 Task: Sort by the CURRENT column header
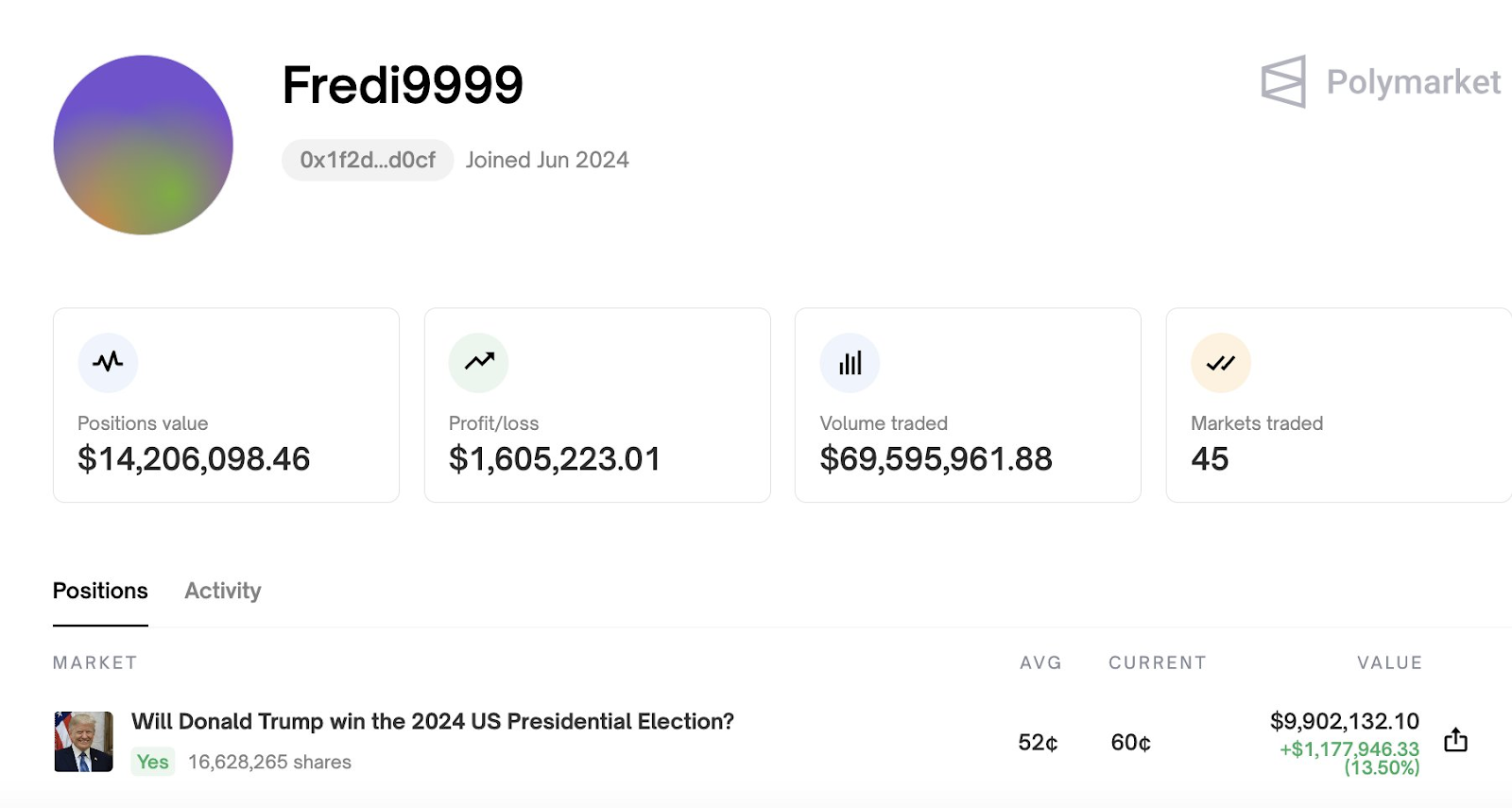tap(1158, 662)
